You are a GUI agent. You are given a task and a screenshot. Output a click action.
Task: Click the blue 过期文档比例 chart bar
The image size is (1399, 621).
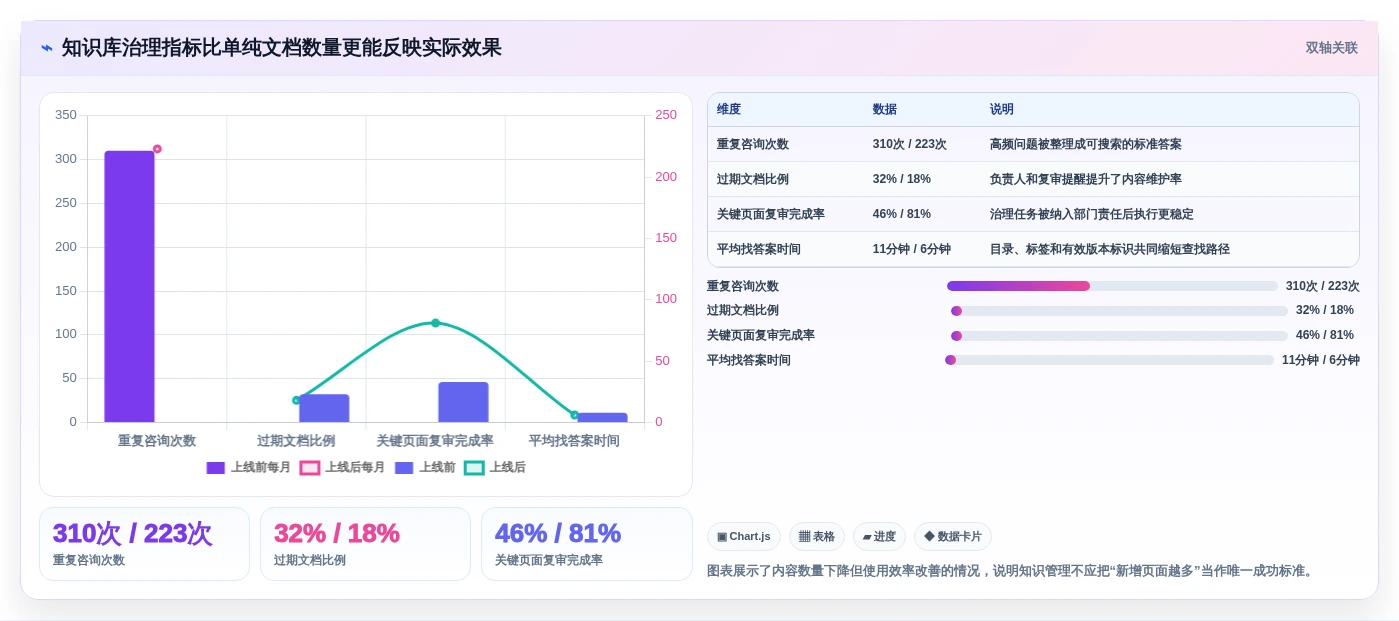pos(324,408)
